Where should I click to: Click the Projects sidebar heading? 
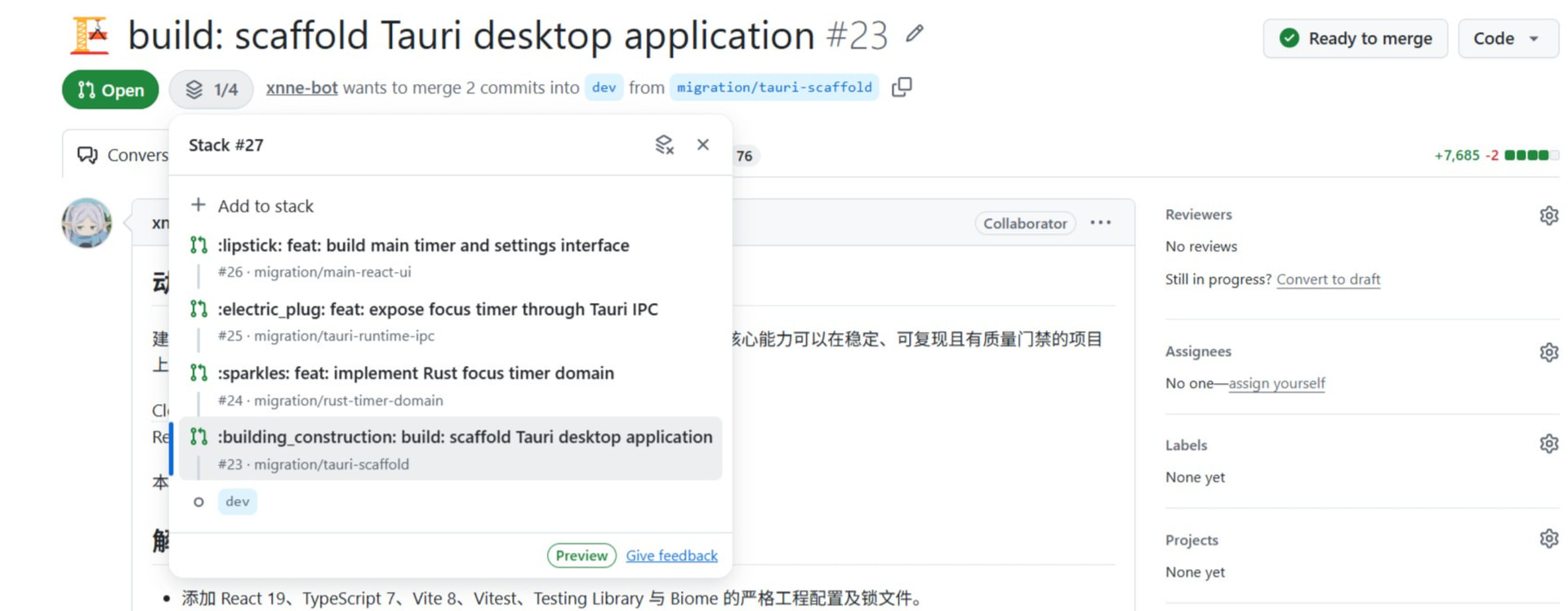coord(1192,539)
